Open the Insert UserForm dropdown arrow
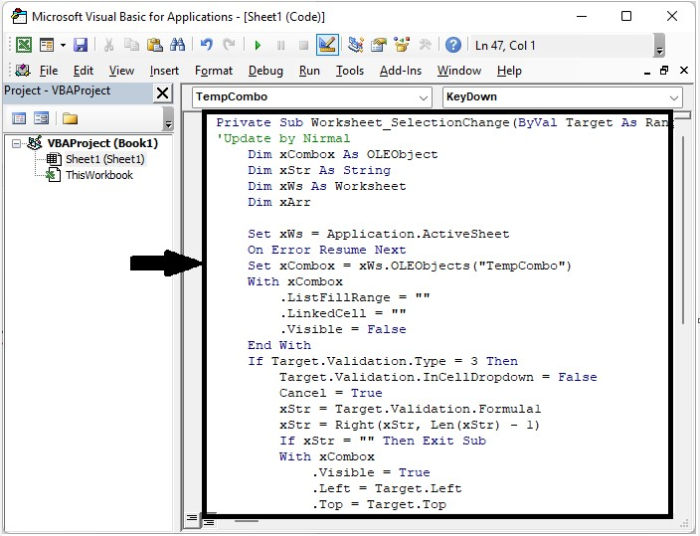Viewport: 700px width, 536px height. [x=63, y=45]
